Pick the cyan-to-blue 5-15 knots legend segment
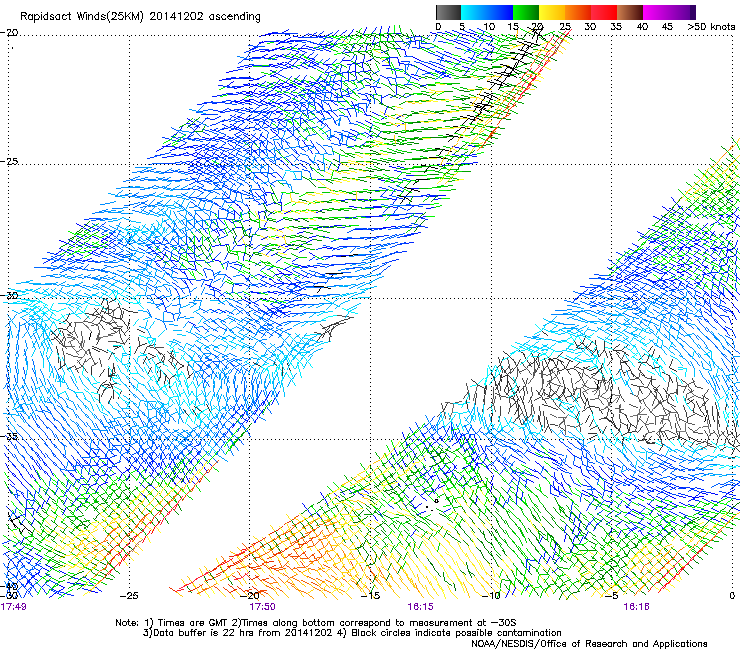Screen dimensions: 740x650 (487, 12)
